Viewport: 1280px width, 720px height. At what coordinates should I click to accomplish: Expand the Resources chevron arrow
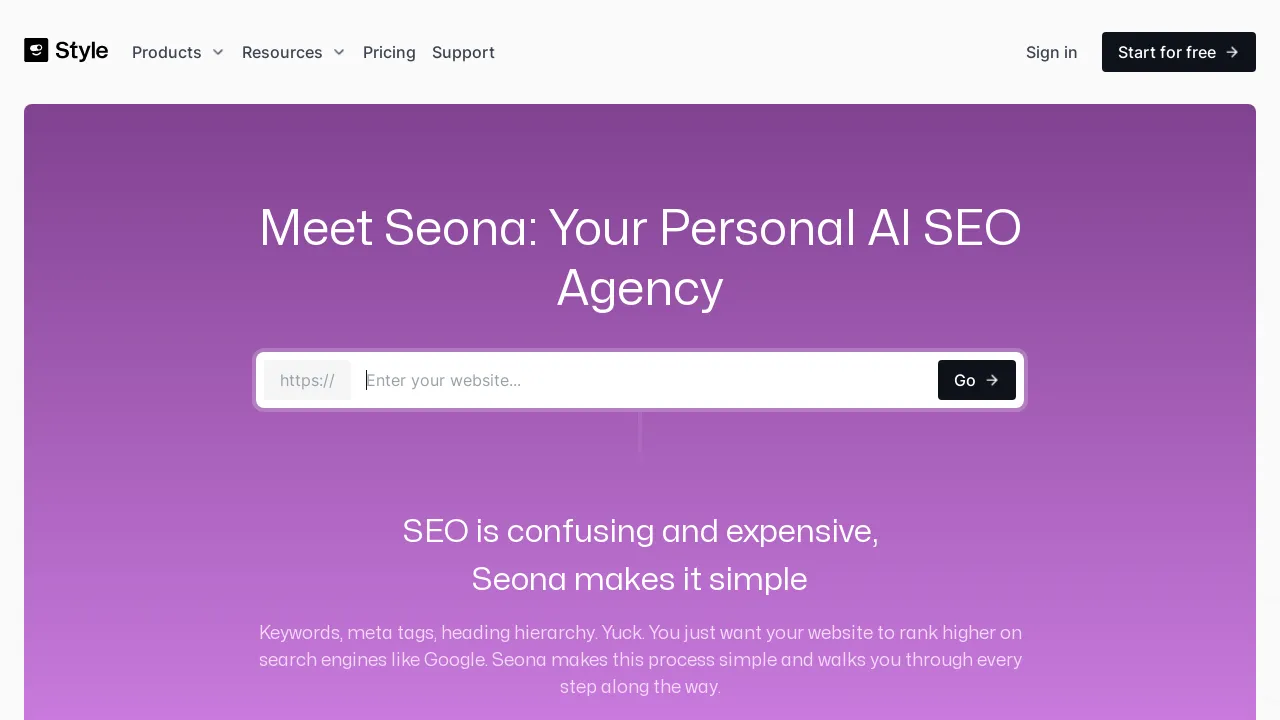coord(339,52)
